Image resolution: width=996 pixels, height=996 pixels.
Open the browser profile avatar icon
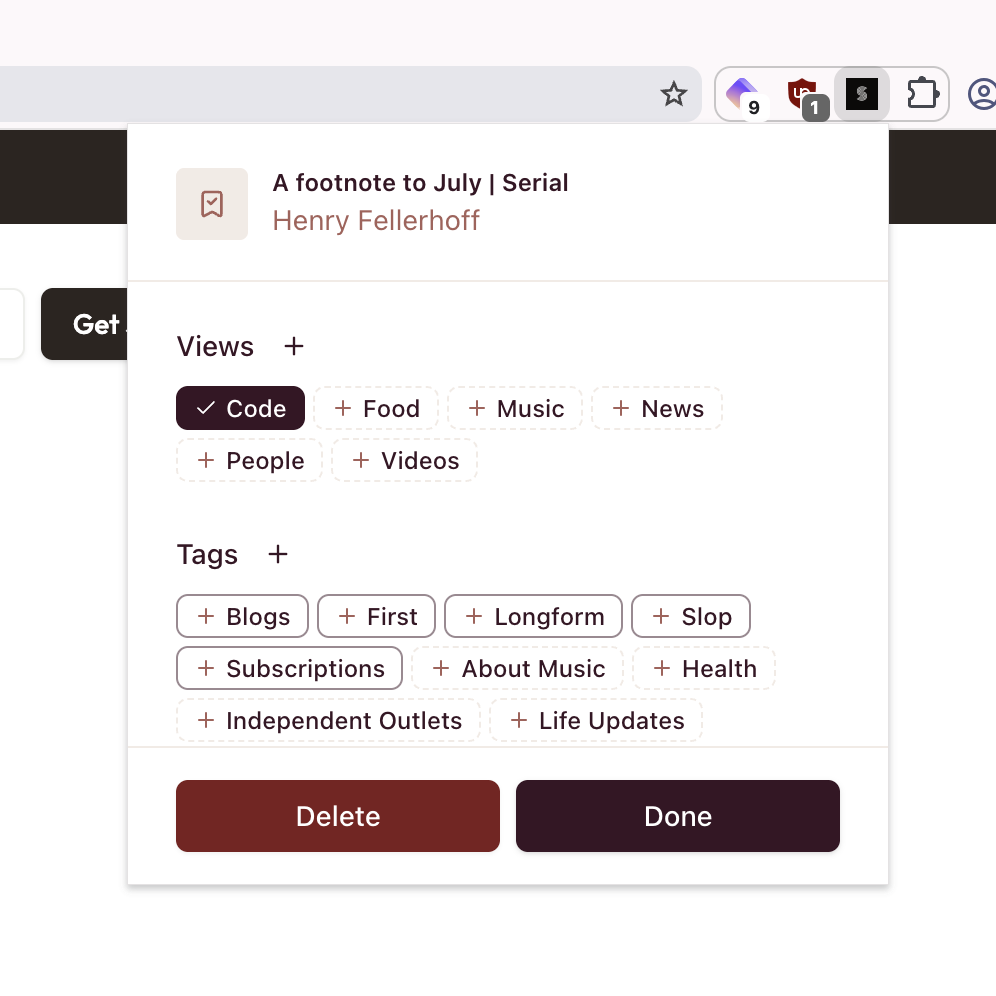[983, 94]
